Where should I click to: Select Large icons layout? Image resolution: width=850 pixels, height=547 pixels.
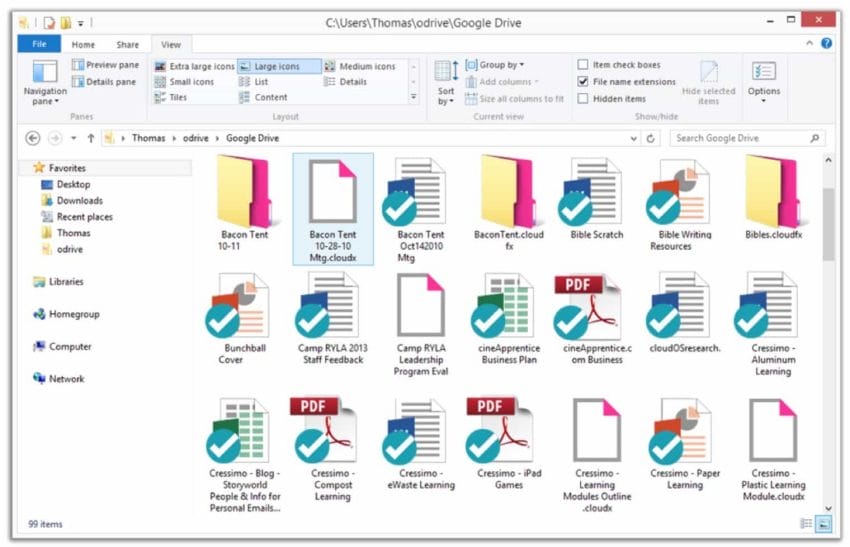click(x=279, y=66)
